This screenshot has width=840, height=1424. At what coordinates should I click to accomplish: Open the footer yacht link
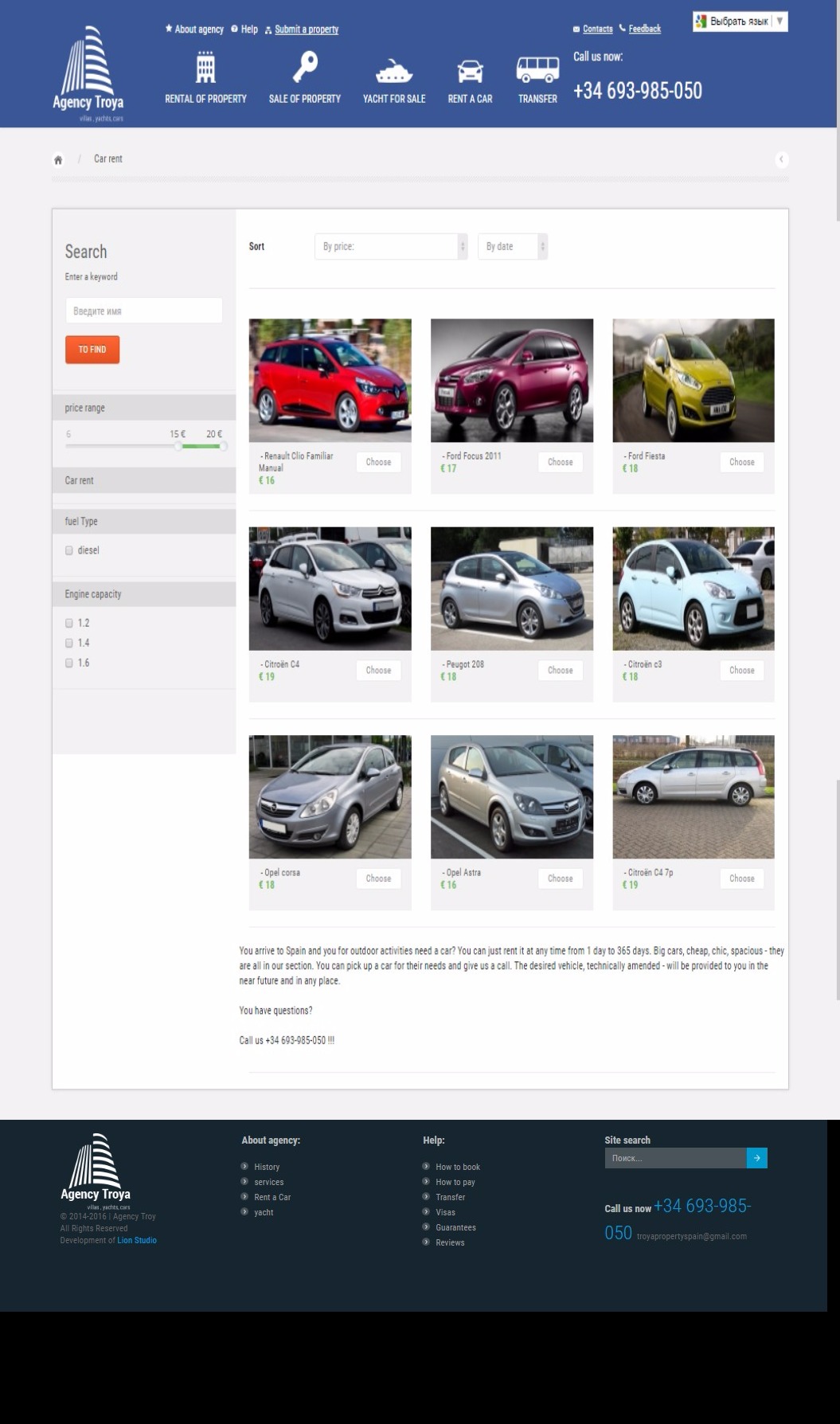264,1212
